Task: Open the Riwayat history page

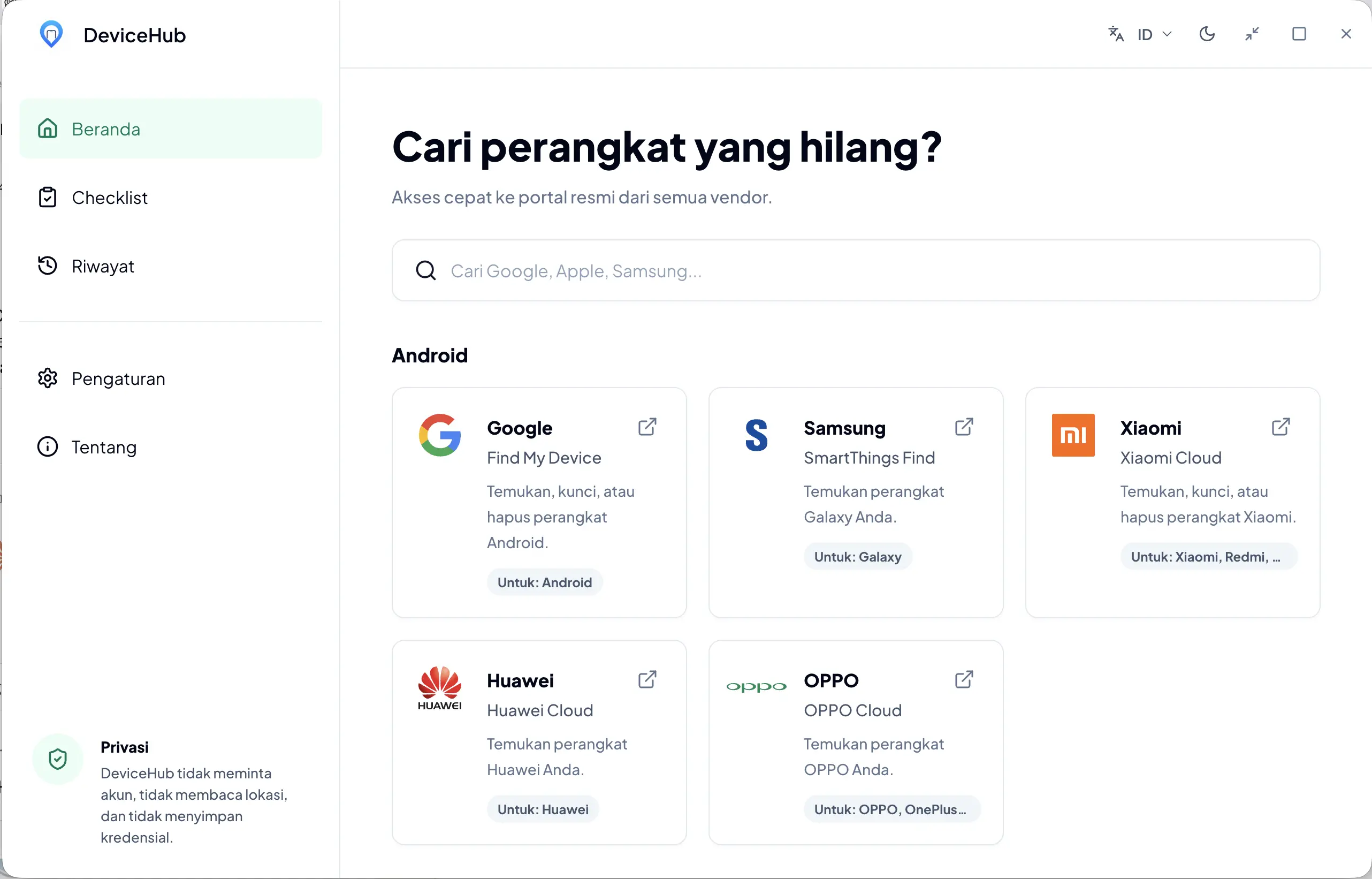Action: click(171, 266)
